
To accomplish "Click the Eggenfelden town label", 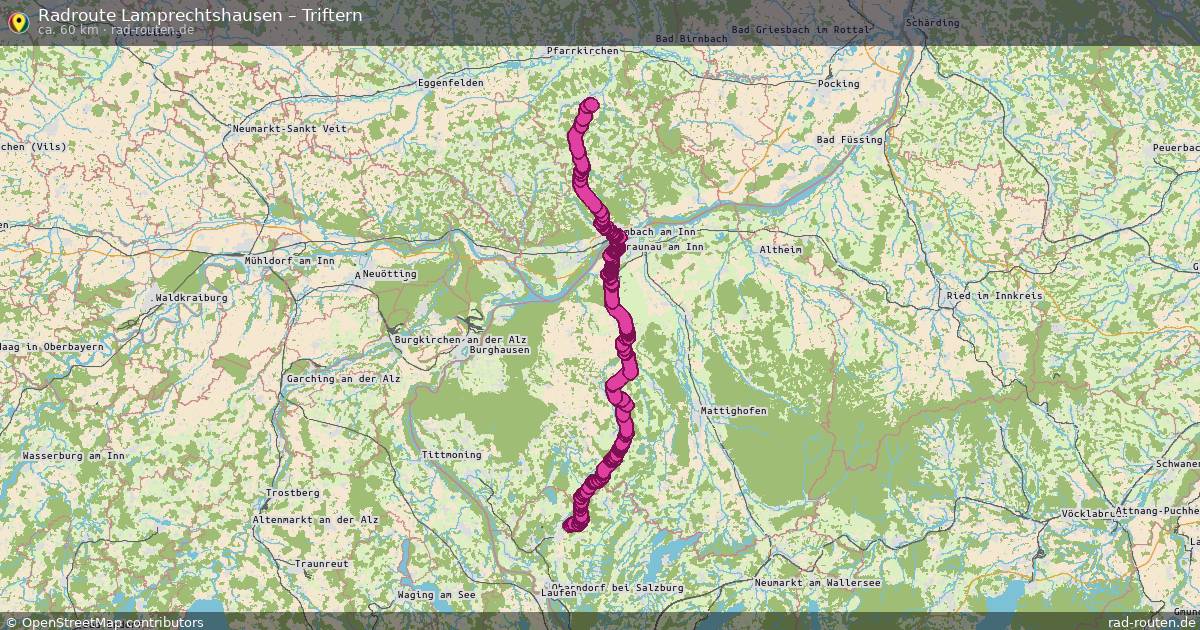I will (x=450, y=82).
